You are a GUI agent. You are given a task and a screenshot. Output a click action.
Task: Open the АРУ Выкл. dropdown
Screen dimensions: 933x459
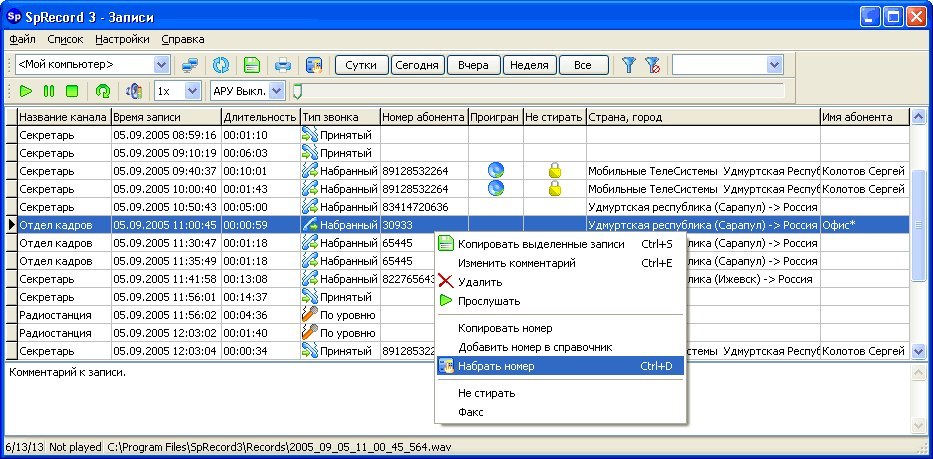point(277,91)
